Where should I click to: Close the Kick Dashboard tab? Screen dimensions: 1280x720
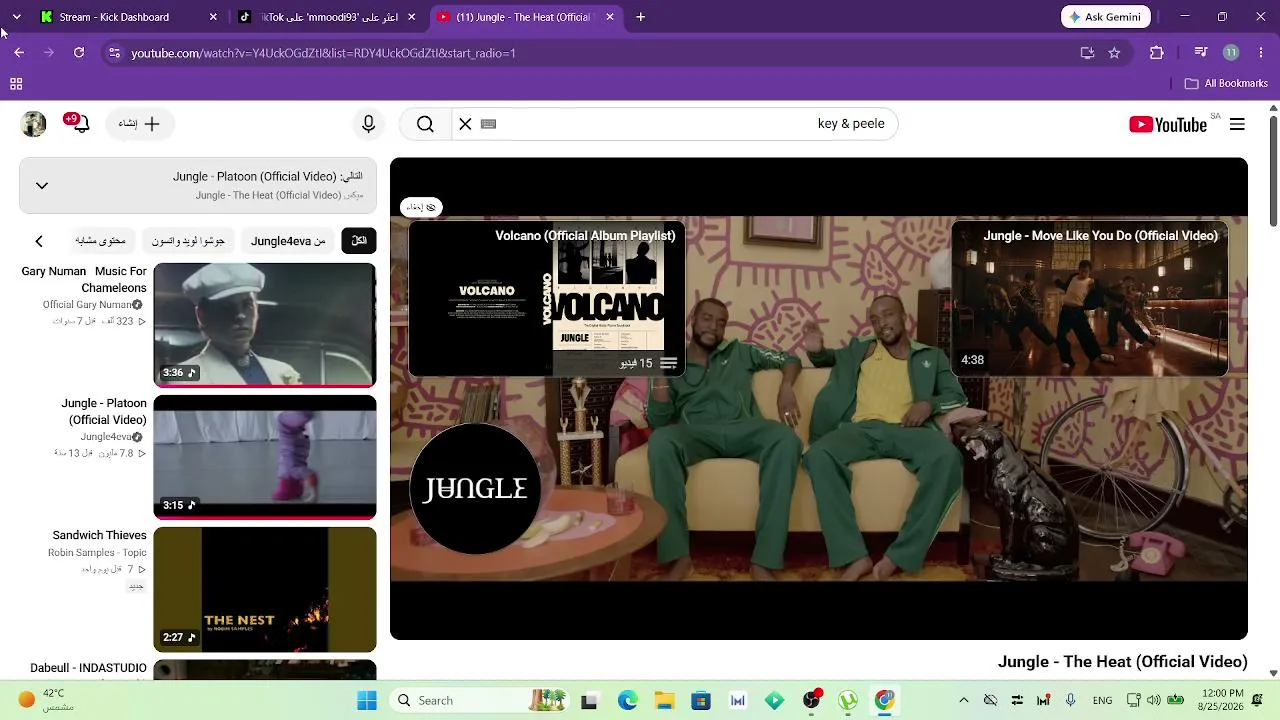[x=213, y=17]
